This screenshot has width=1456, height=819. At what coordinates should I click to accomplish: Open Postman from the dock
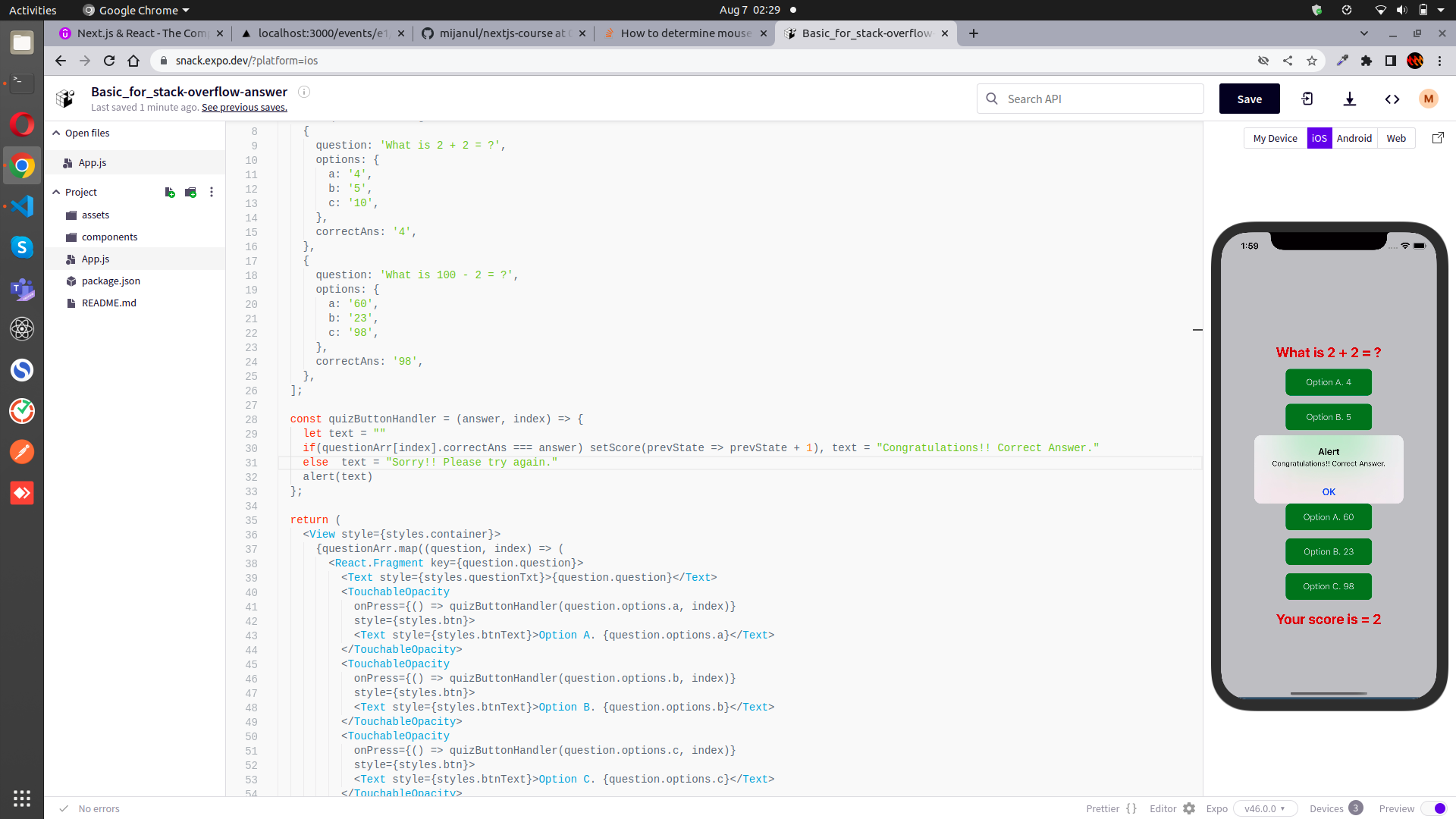22,452
